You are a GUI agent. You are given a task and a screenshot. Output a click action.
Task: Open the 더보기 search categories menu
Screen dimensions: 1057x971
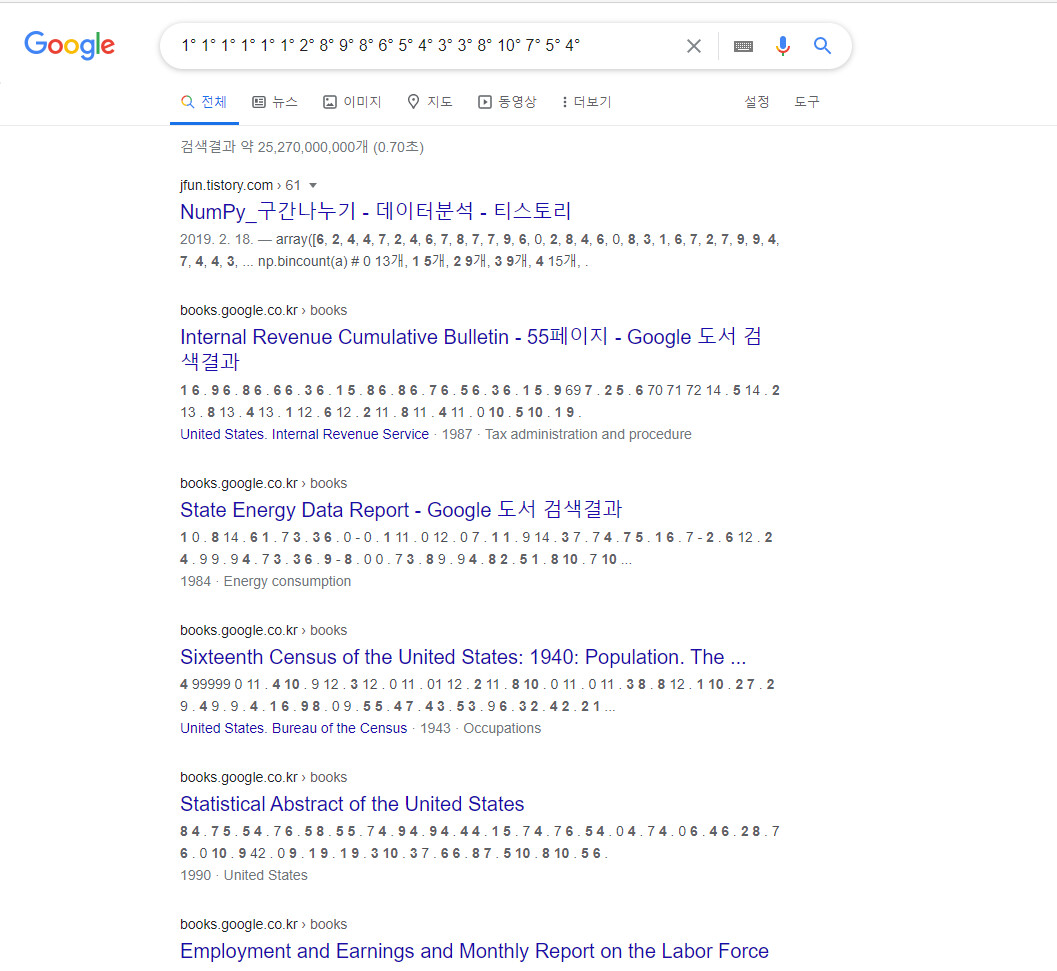[592, 101]
